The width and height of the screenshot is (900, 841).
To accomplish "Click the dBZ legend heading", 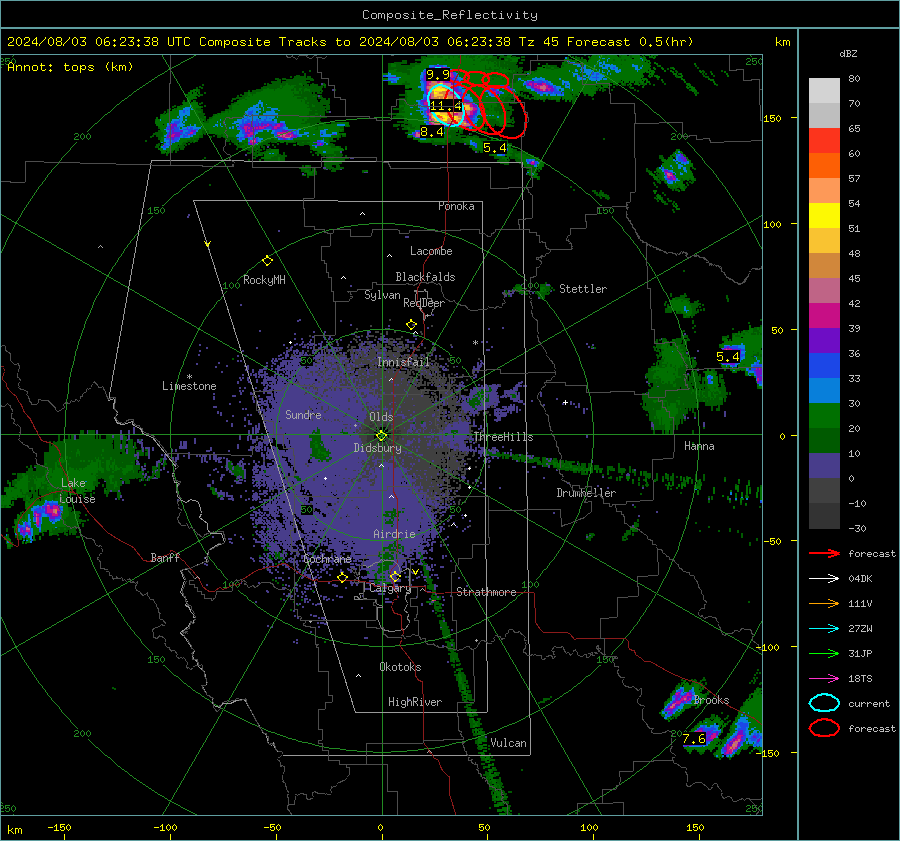I will (848, 54).
